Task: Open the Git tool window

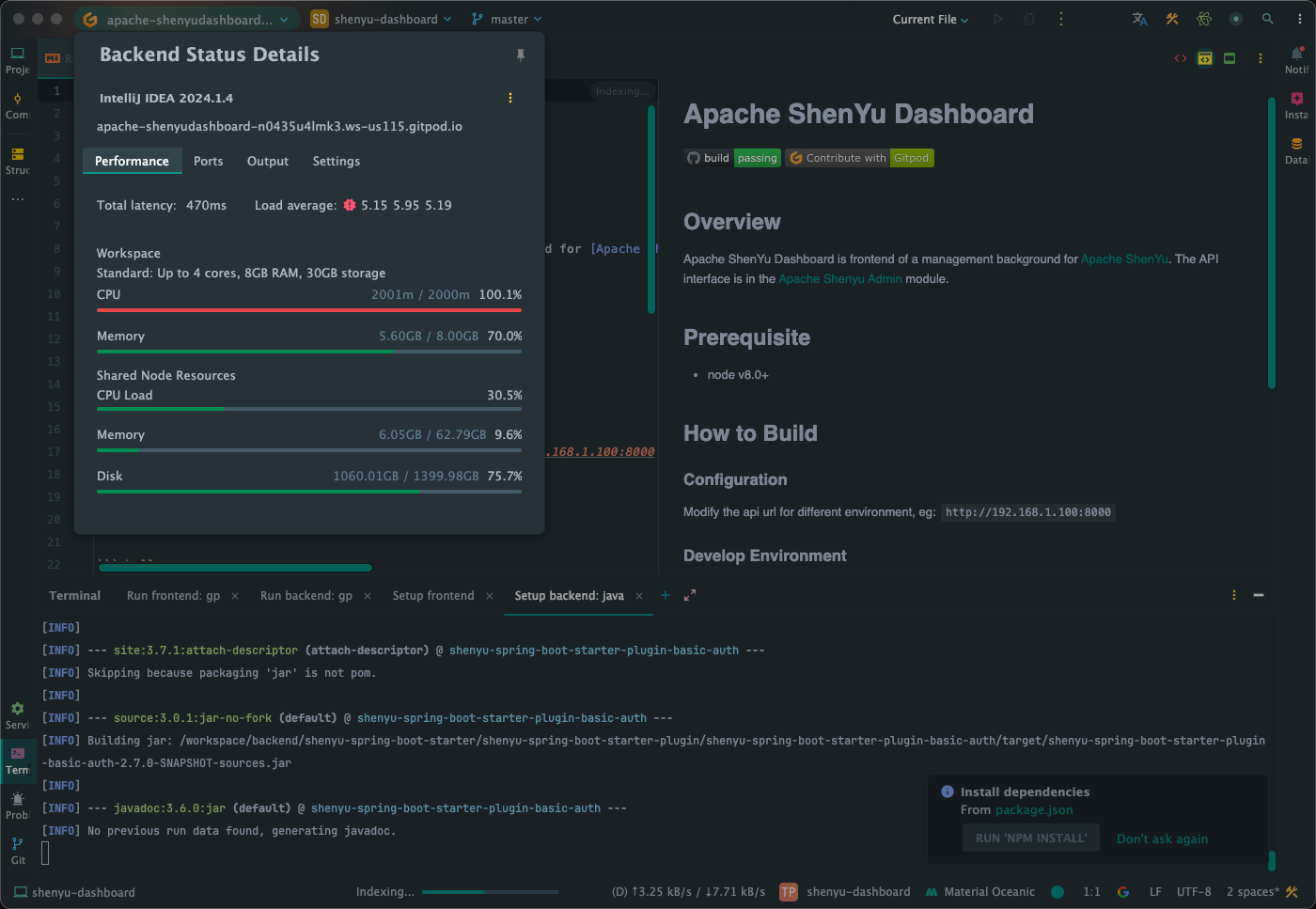Action: 18,850
